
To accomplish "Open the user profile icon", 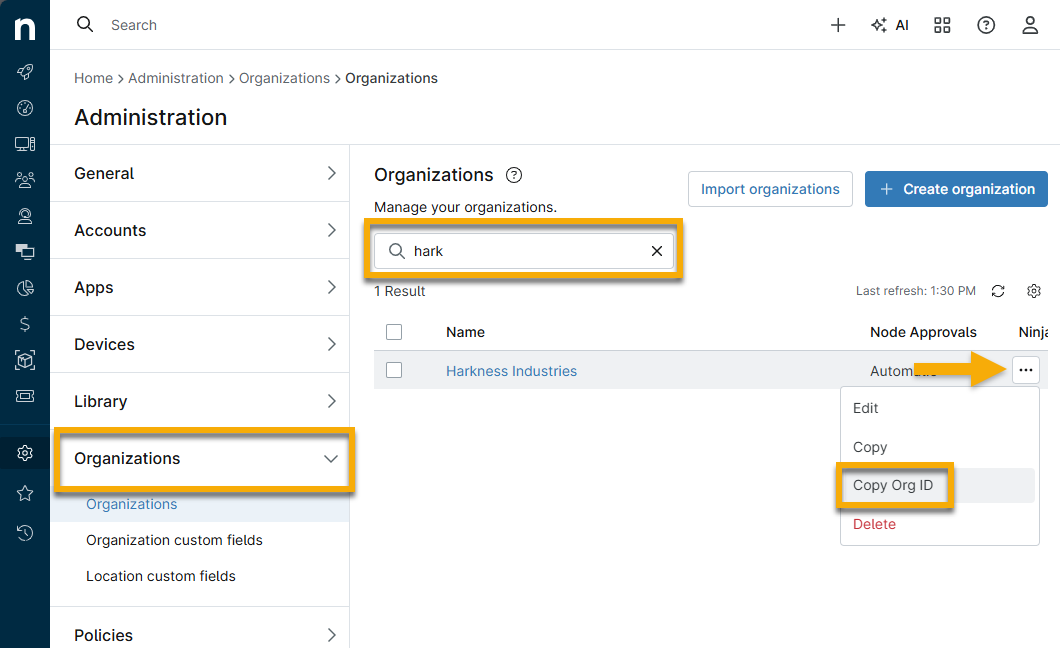I will pyautogui.click(x=1030, y=25).
